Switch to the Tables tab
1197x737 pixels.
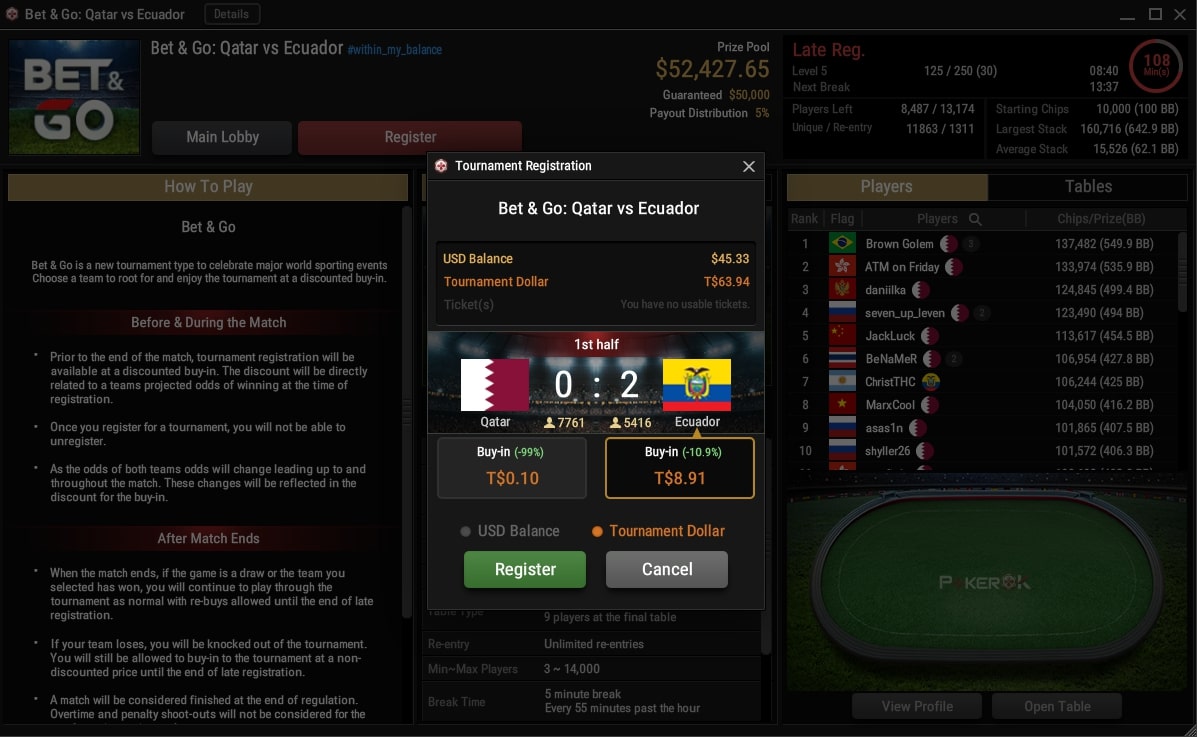point(1088,186)
